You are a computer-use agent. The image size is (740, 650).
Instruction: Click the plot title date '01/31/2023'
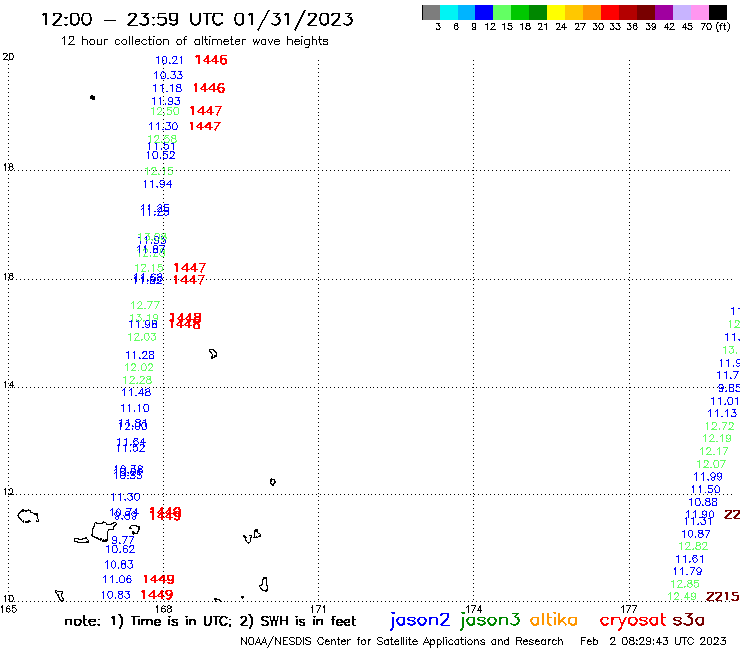tap(293, 19)
